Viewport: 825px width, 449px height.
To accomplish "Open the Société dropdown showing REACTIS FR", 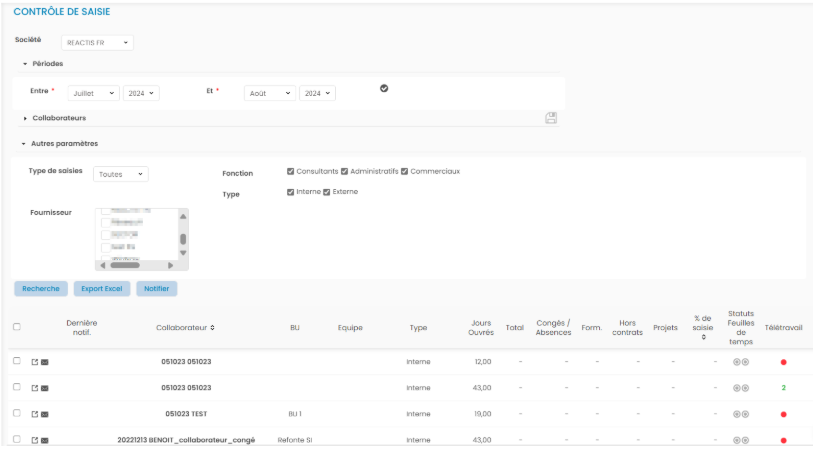I will 98,43.
